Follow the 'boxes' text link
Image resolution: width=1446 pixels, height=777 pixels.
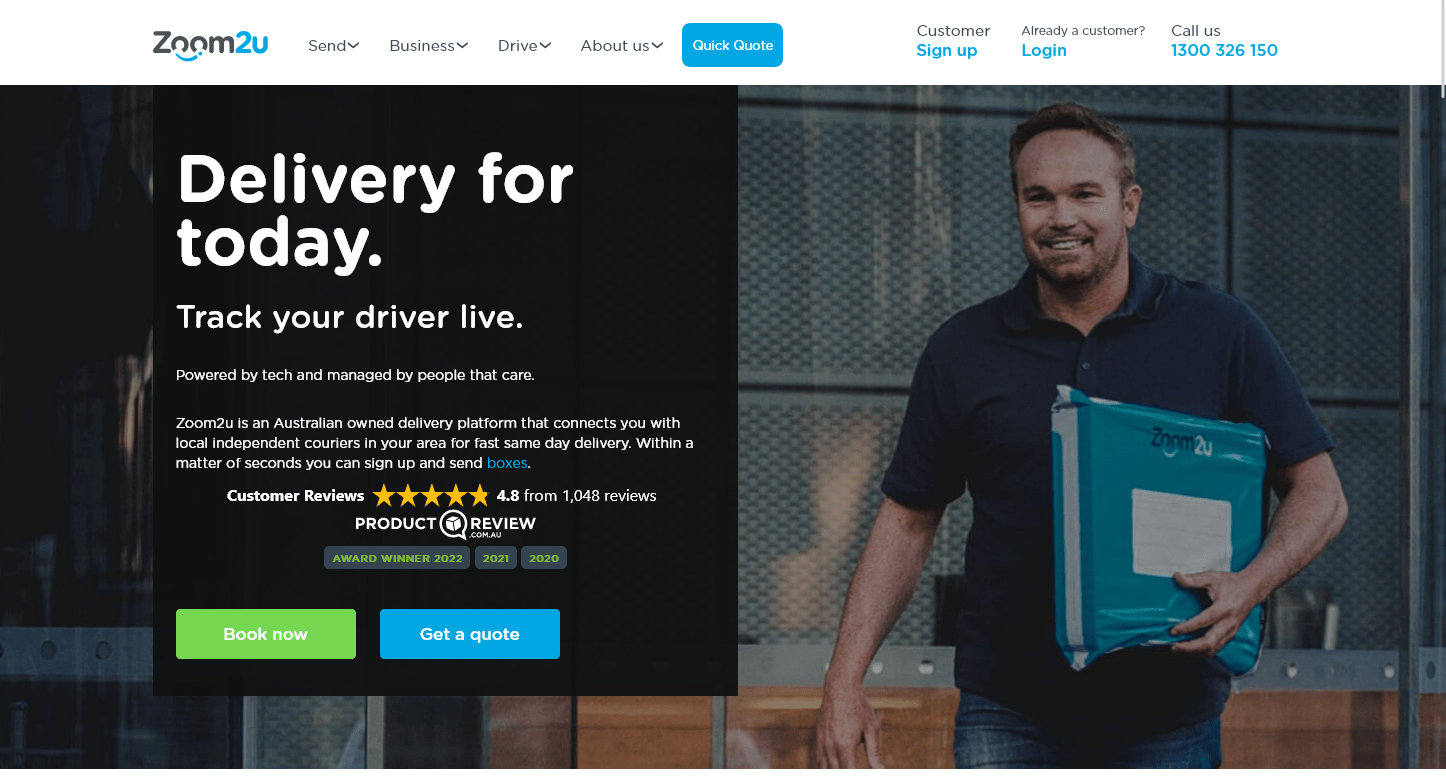coord(507,463)
